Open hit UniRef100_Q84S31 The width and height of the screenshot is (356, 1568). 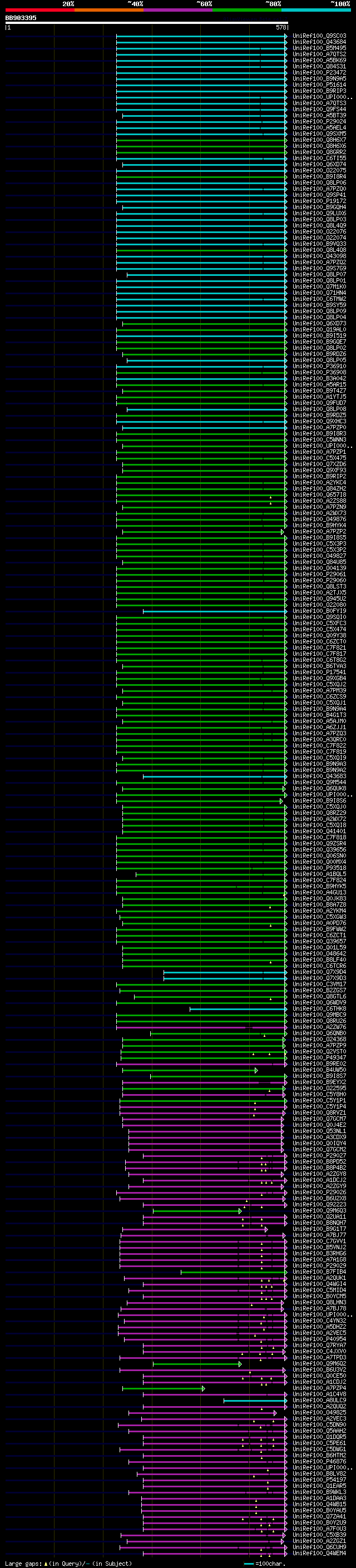click(x=319, y=66)
